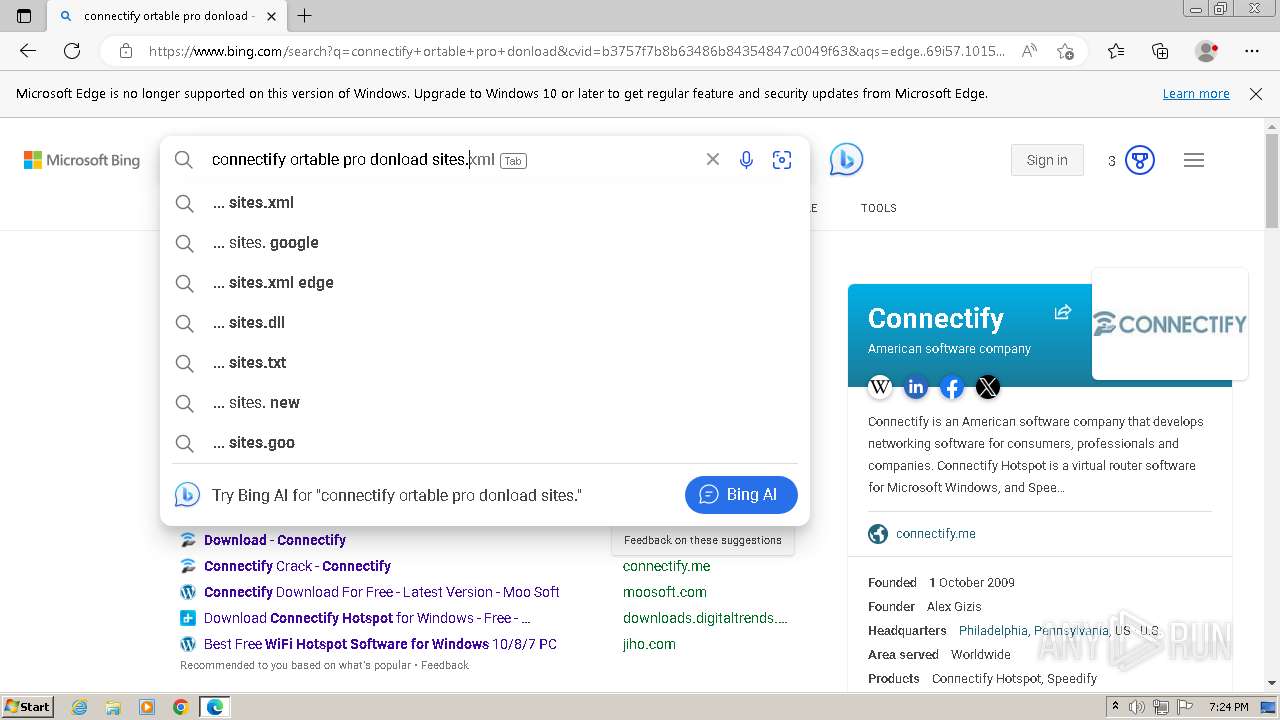Click jiho.com domain text
Screen dimensions: 1280x720
click(649, 644)
